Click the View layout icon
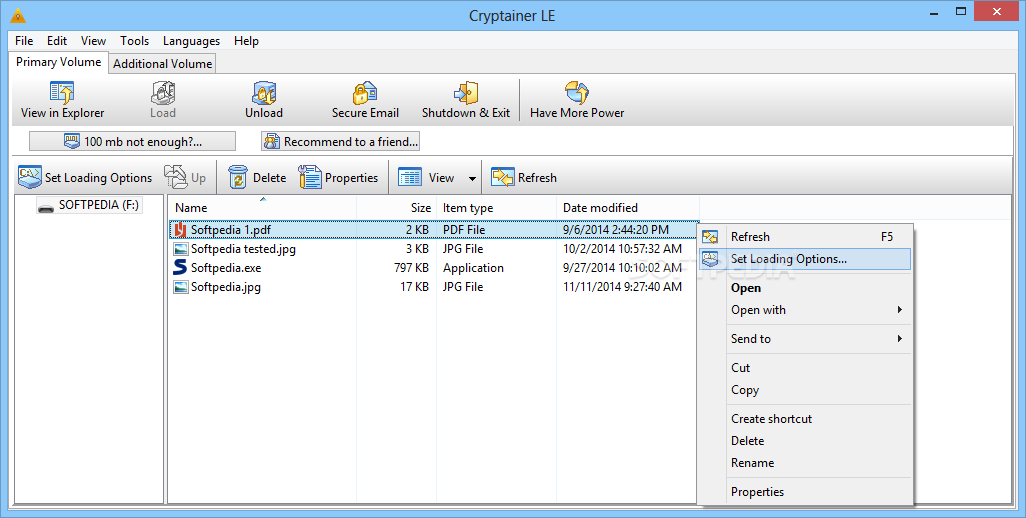The height and width of the screenshot is (518, 1026). pos(410,178)
